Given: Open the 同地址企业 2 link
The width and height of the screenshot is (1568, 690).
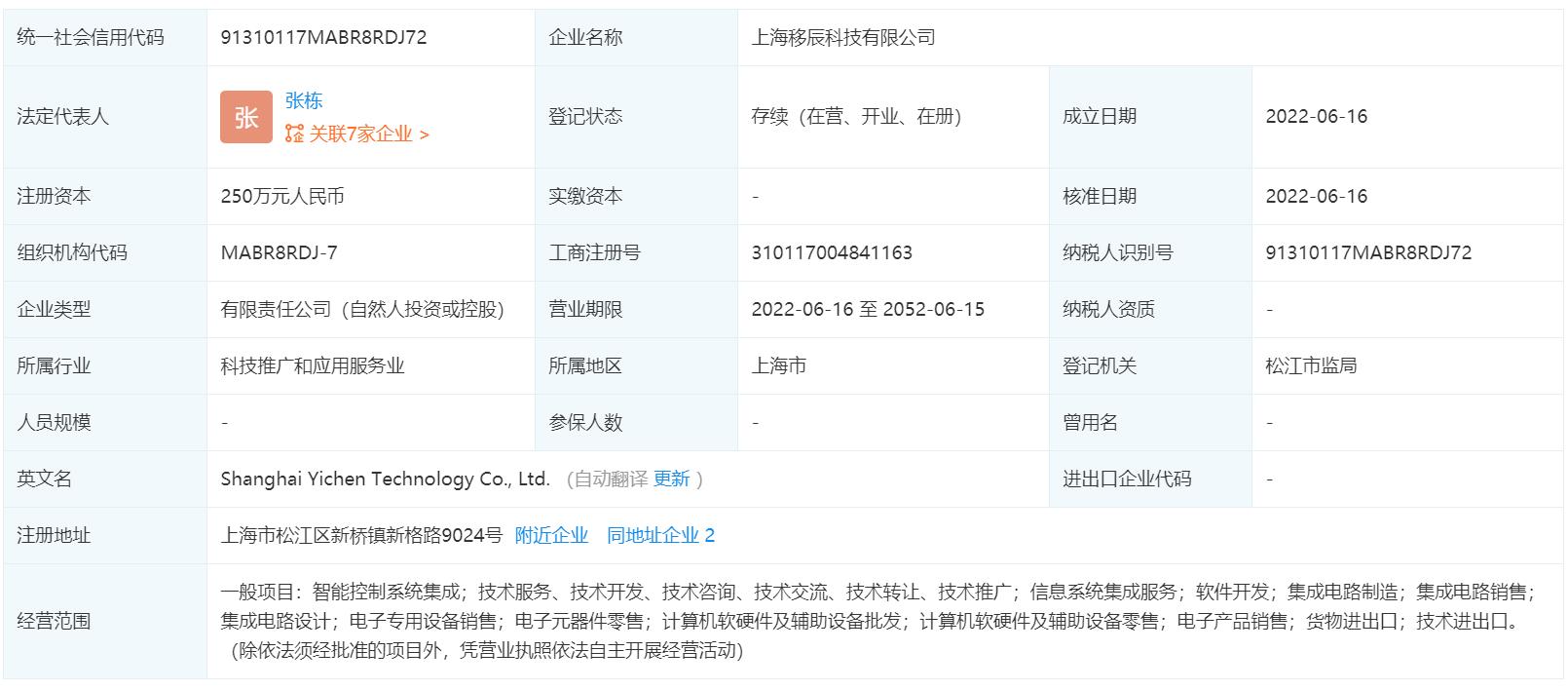Looking at the screenshot, I should tap(661, 535).
